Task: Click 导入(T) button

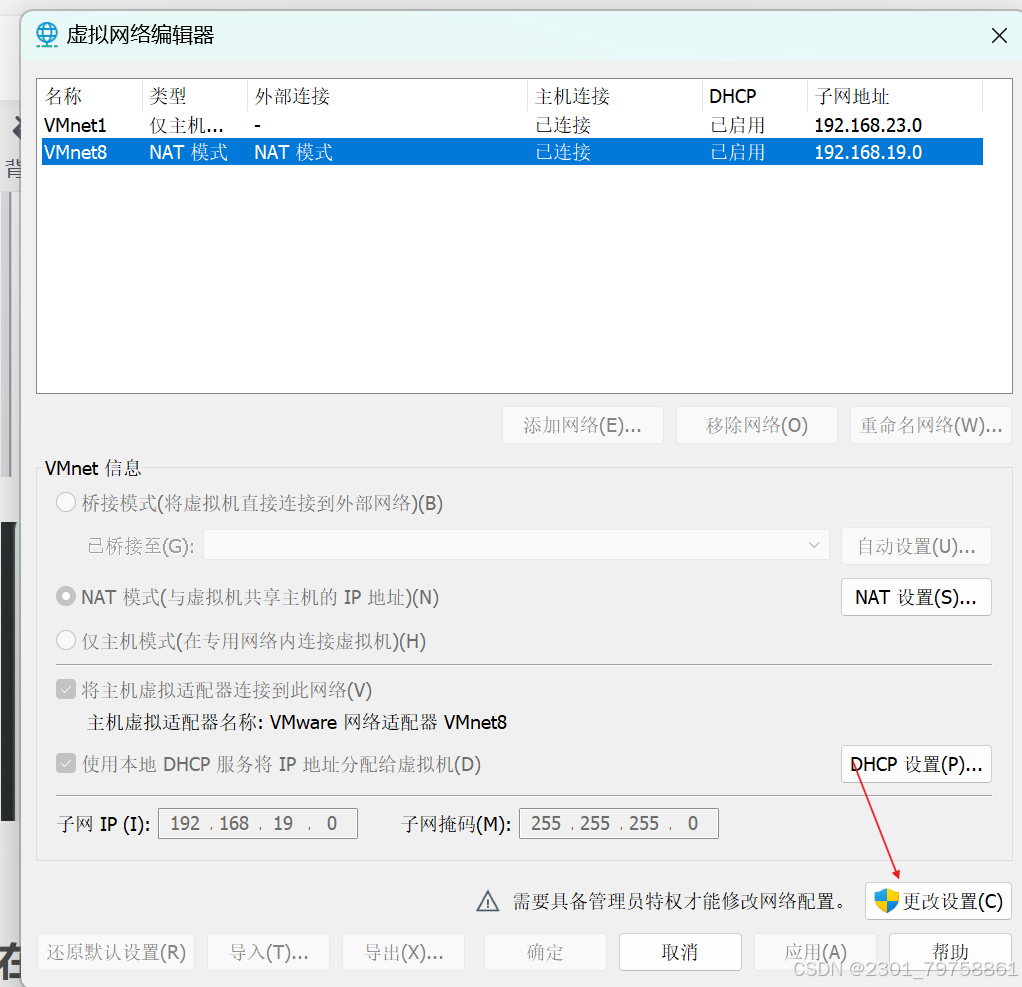Action: click(x=269, y=952)
